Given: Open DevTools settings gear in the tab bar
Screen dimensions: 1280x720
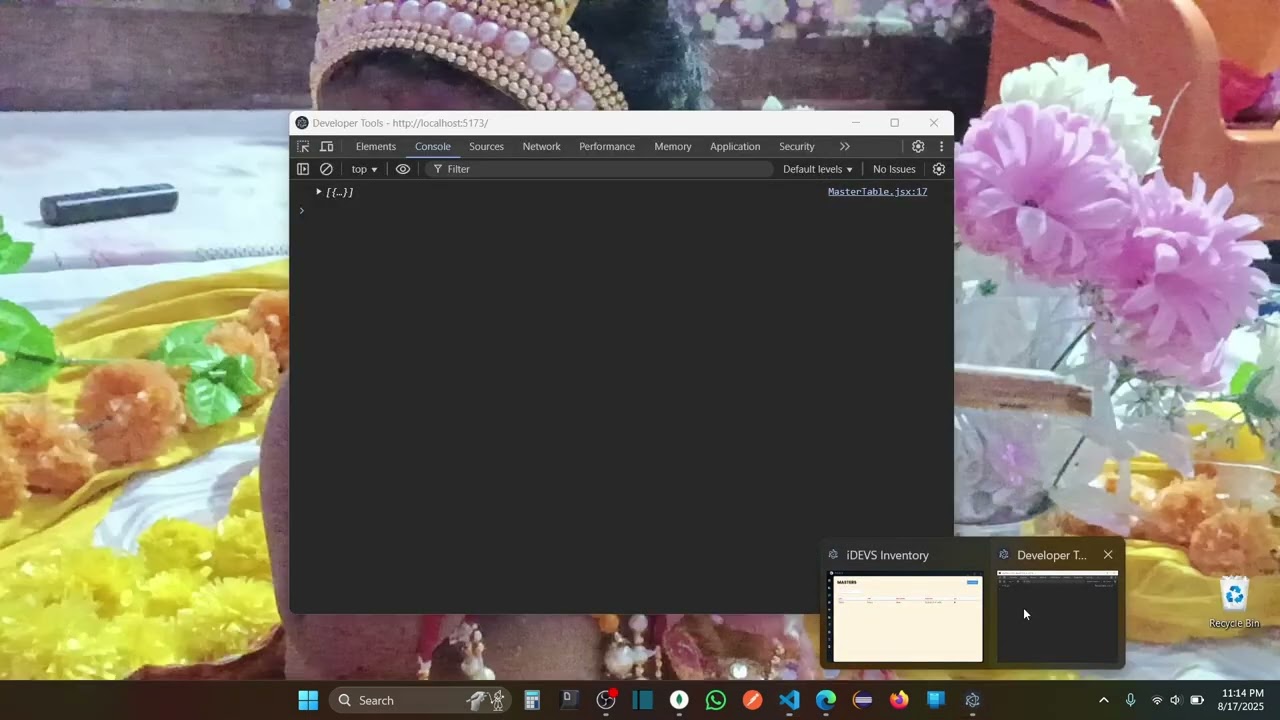Looking at the screenshot, I should (918, 146).
